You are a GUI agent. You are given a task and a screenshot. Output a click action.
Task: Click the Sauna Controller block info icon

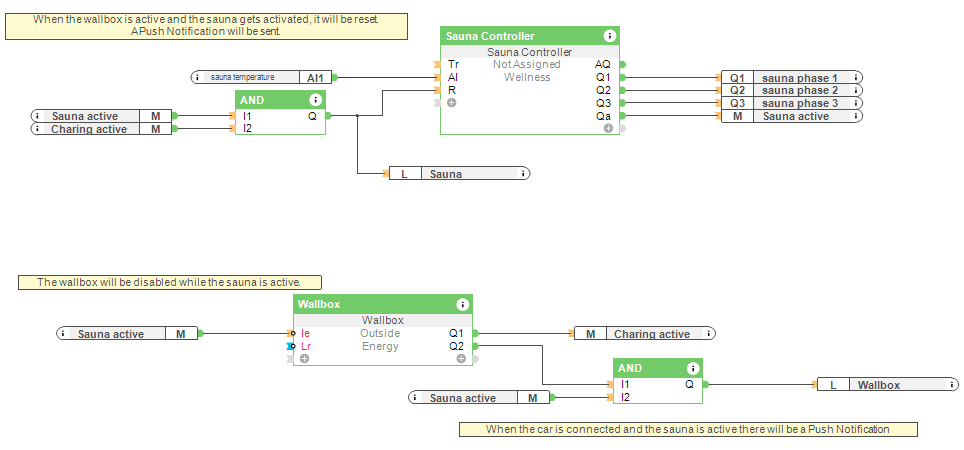click(610, 36)
